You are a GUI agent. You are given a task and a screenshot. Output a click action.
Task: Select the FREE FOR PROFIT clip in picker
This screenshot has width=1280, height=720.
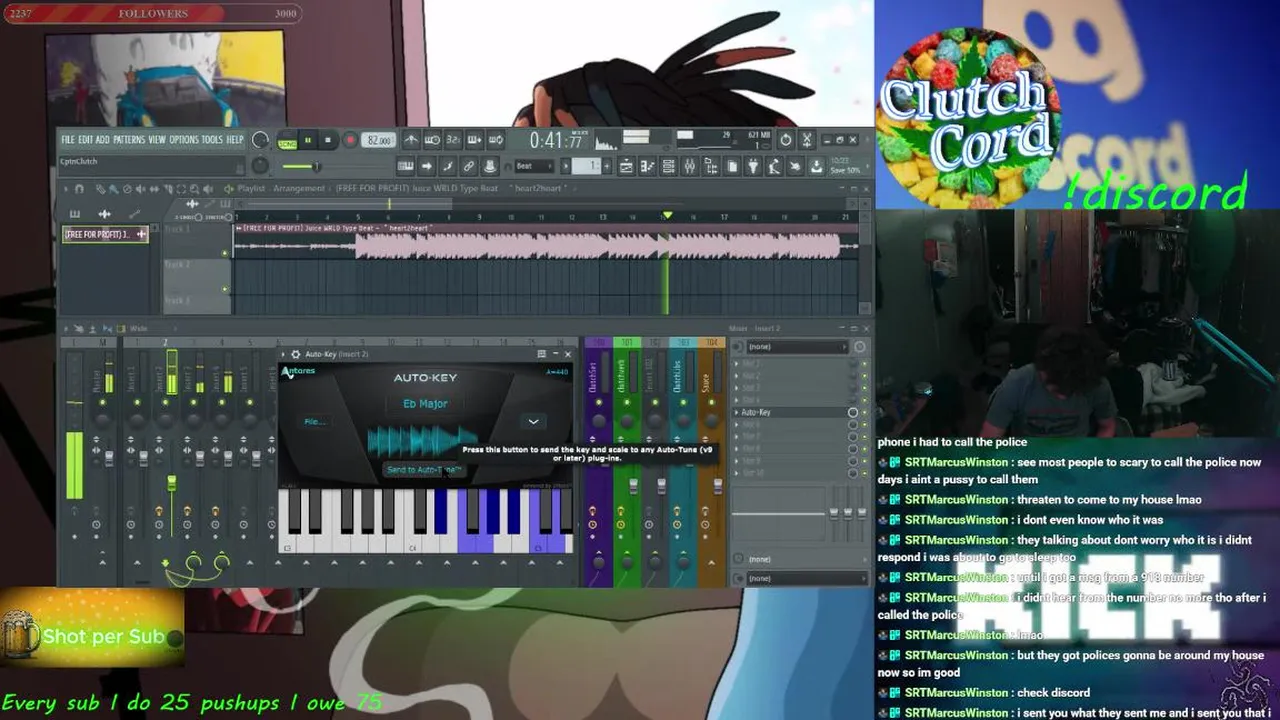coord(104,234)
